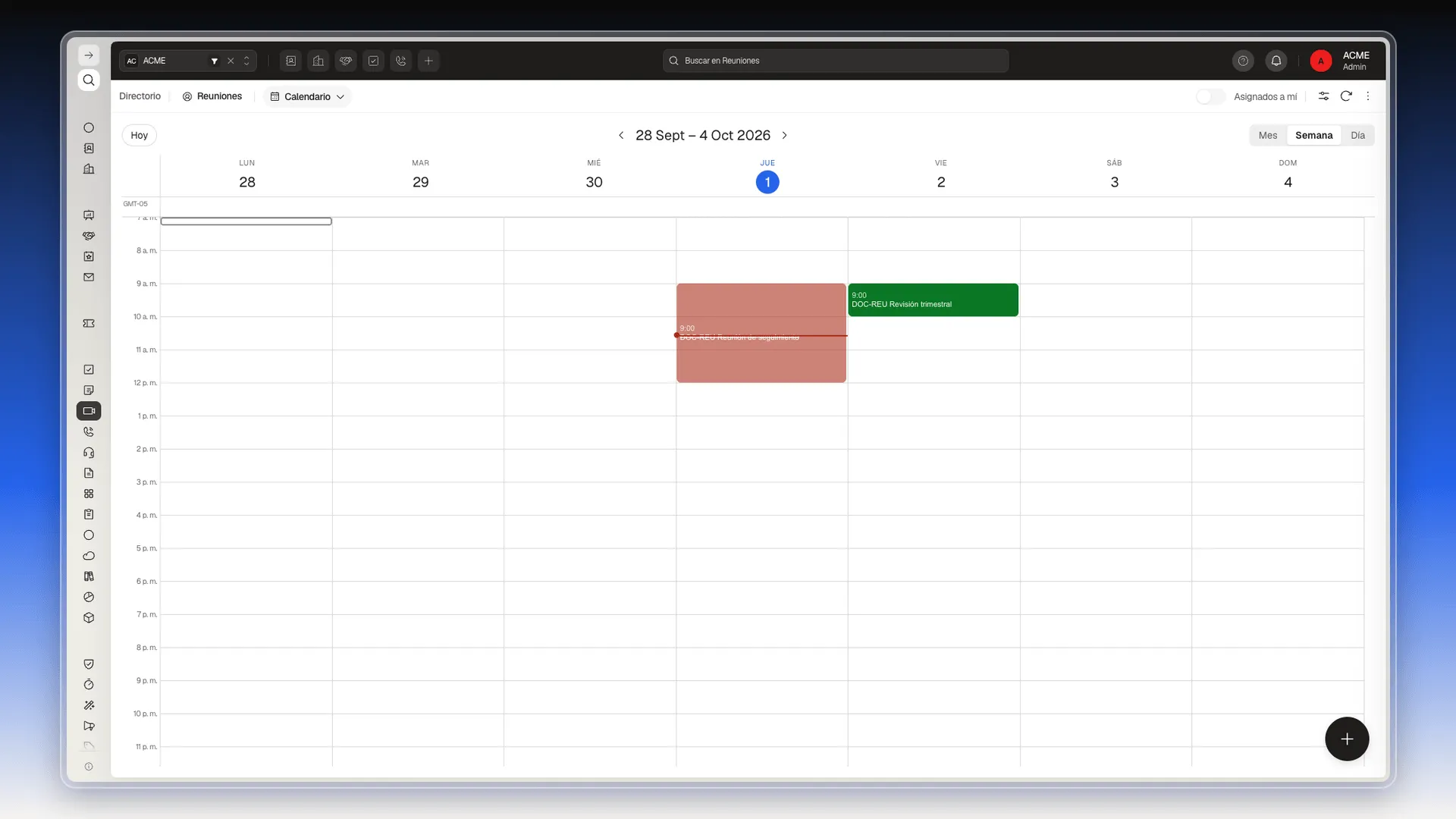
Task: Open the Tickets icon in the sidebar
Action: (x=89, y=324)
